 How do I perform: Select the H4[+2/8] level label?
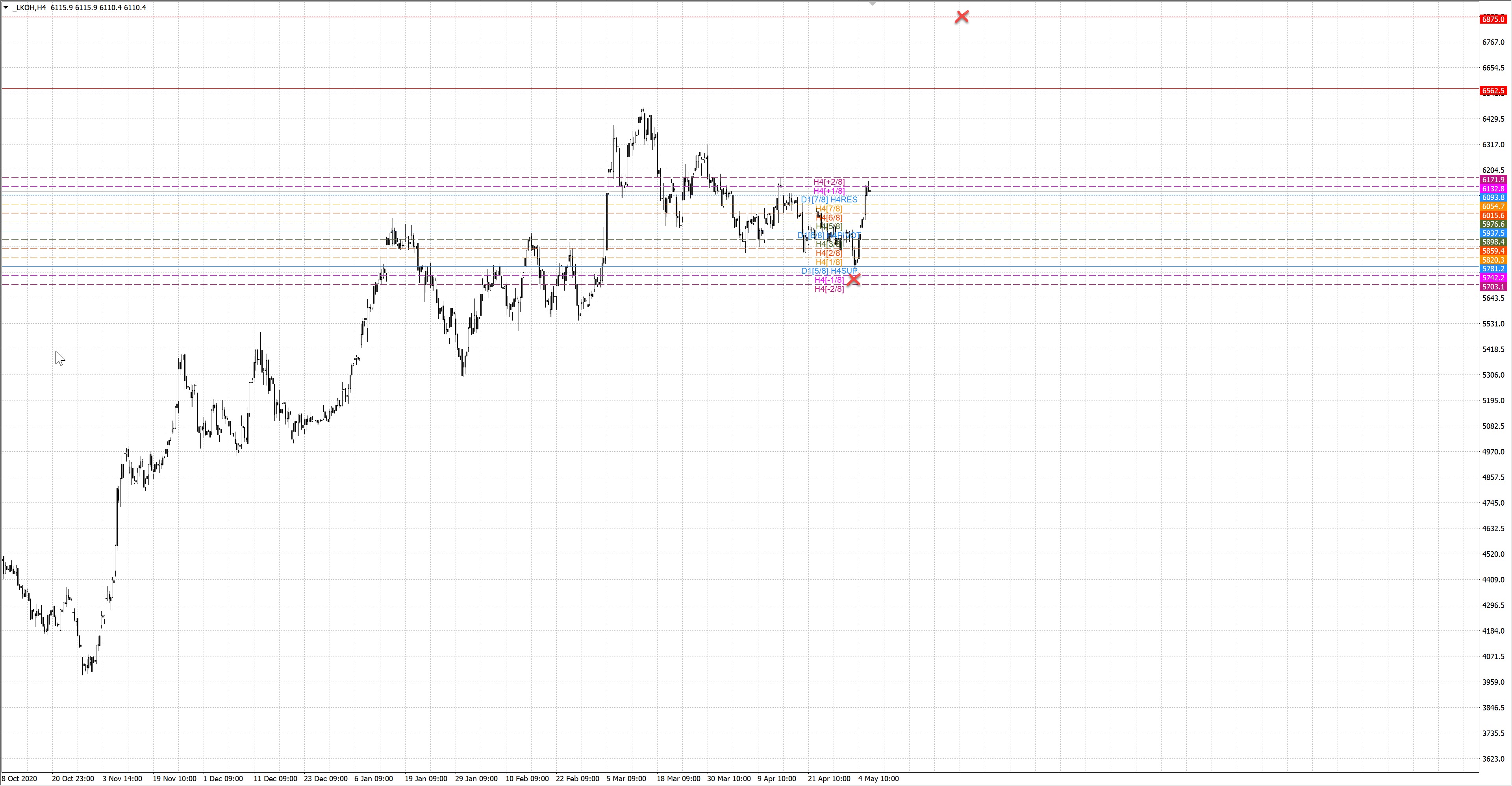(829, 182)
